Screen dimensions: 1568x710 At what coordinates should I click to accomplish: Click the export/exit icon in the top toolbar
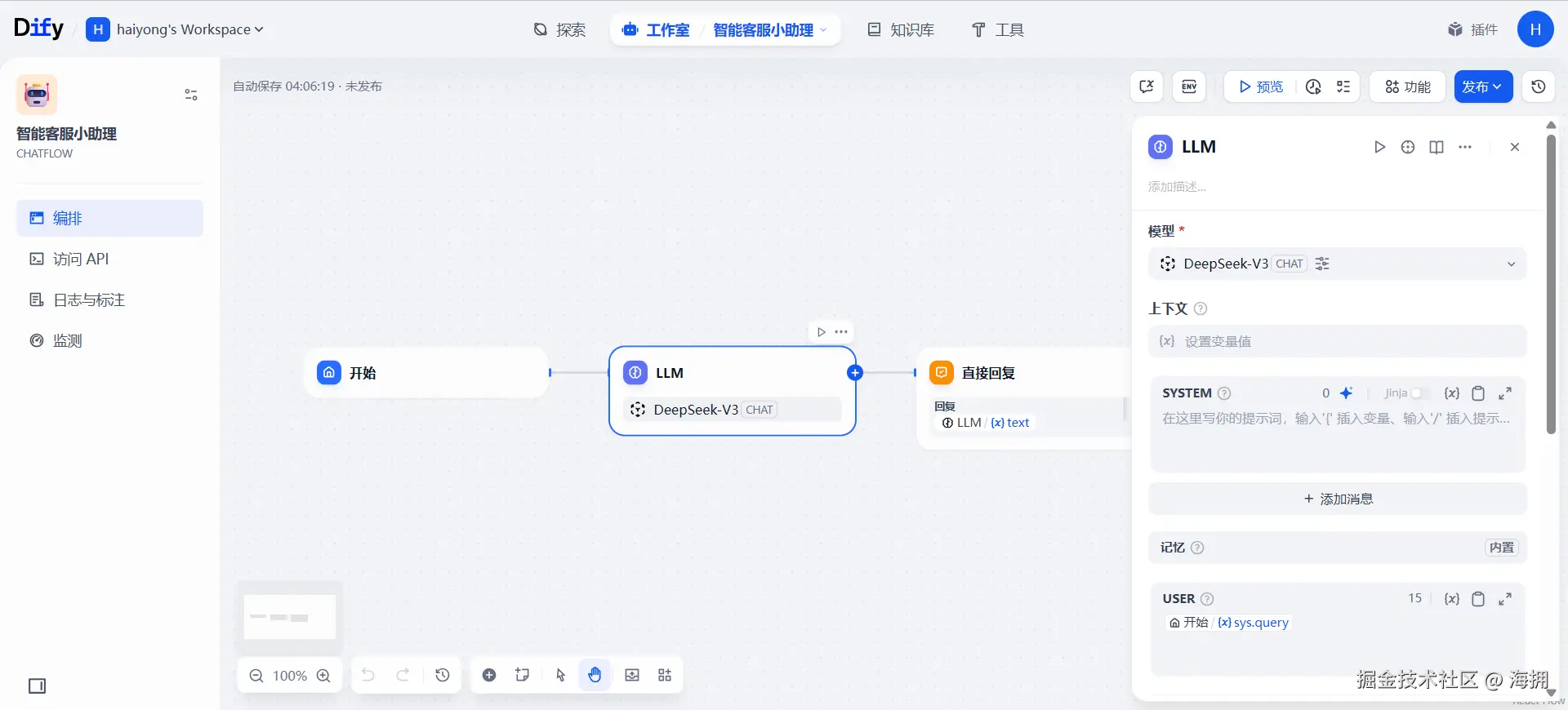tap(1147, 87)
